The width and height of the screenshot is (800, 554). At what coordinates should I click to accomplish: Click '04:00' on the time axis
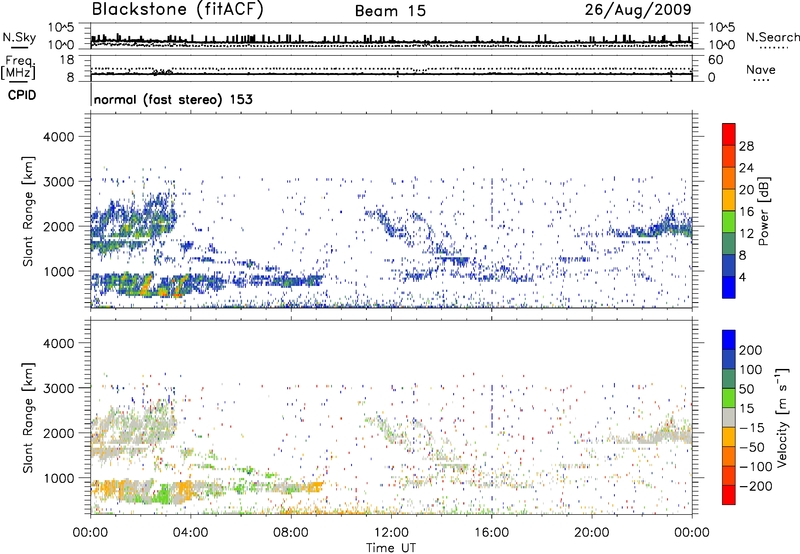(190, 533)
